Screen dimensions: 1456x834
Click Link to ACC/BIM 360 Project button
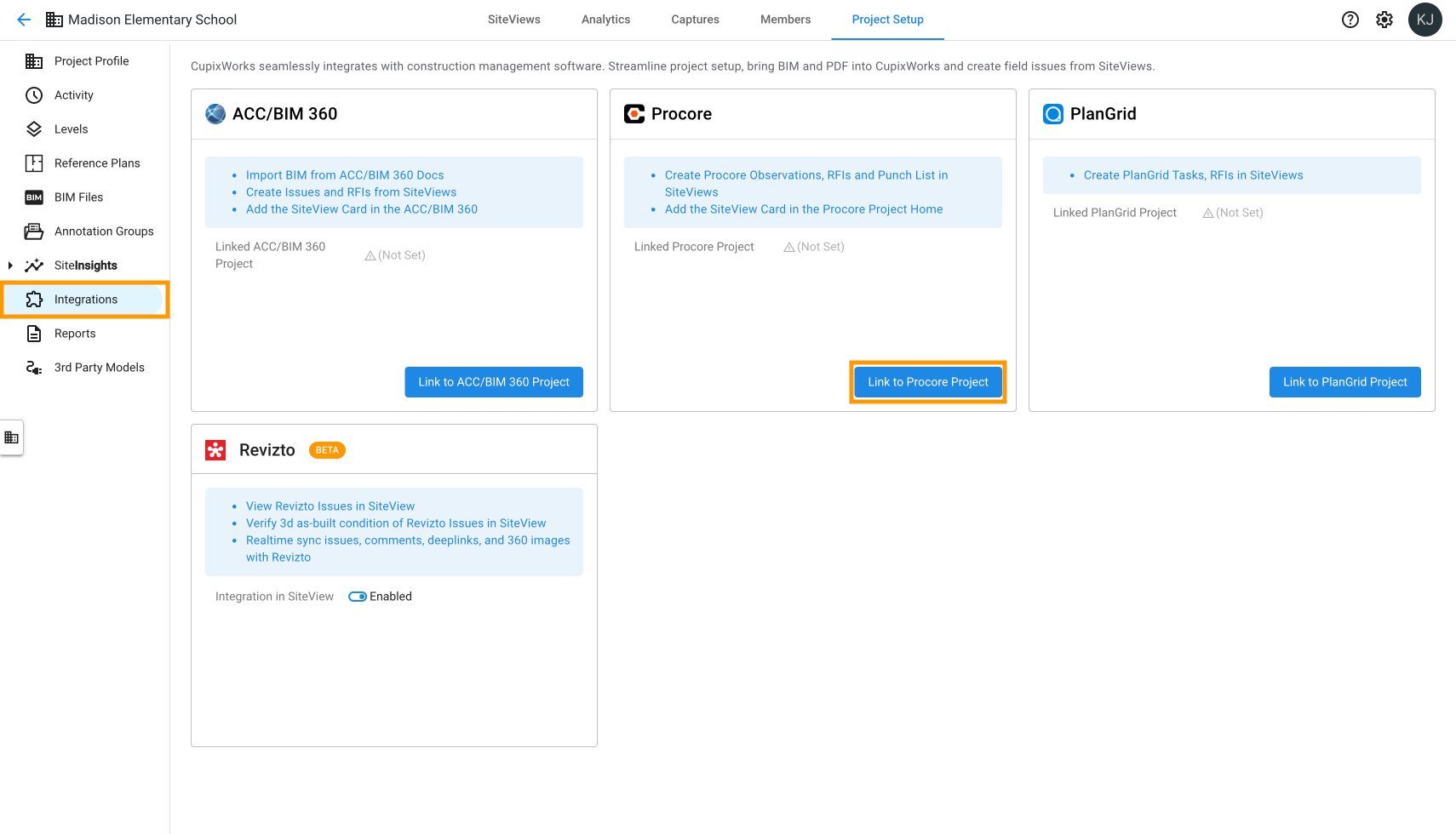(494, 382)
